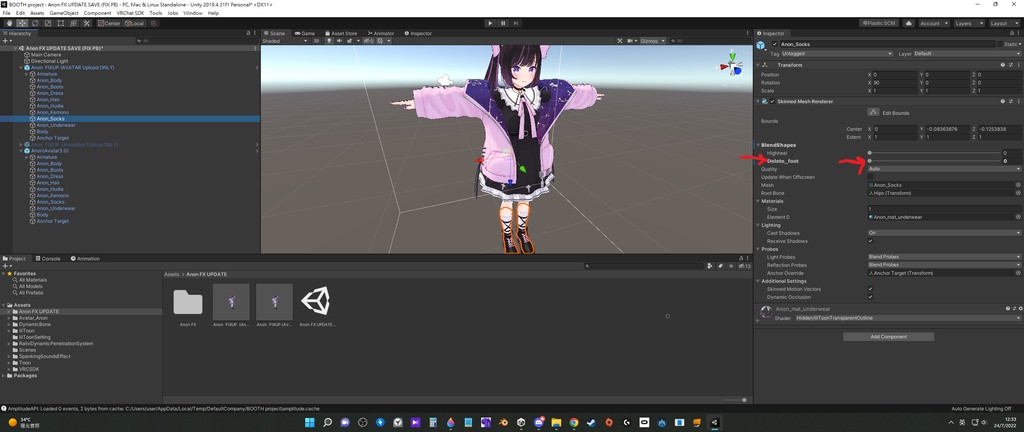Toggle scene lighting bulb icon
The width and height of the screenshot is (1024, 432).
click(x=330, y=40)
